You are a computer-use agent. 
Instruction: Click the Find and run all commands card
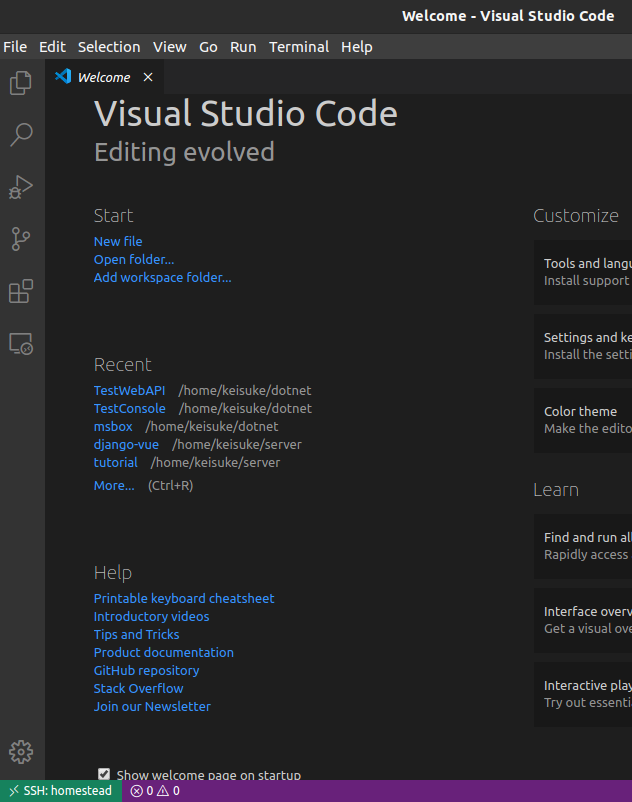pyautogui.click(x=583, y=546)
